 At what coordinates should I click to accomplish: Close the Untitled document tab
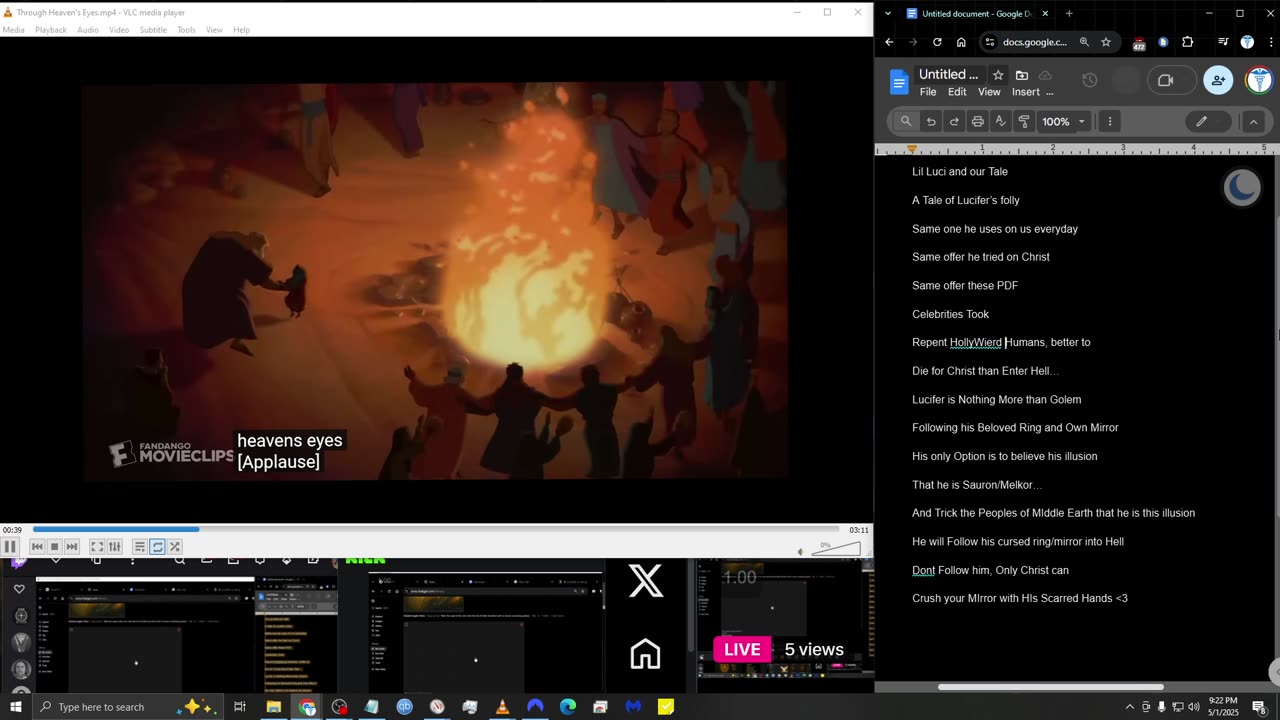click(x=1045, y=13)
